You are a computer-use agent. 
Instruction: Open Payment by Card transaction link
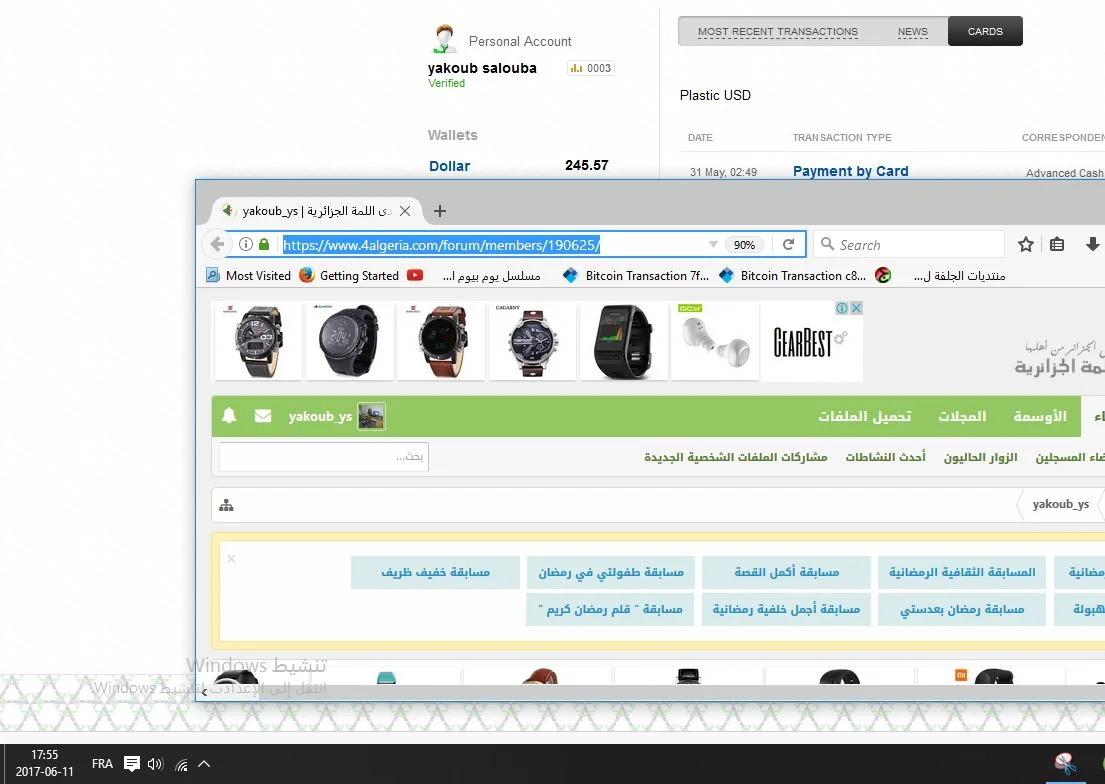pos(851,171)
